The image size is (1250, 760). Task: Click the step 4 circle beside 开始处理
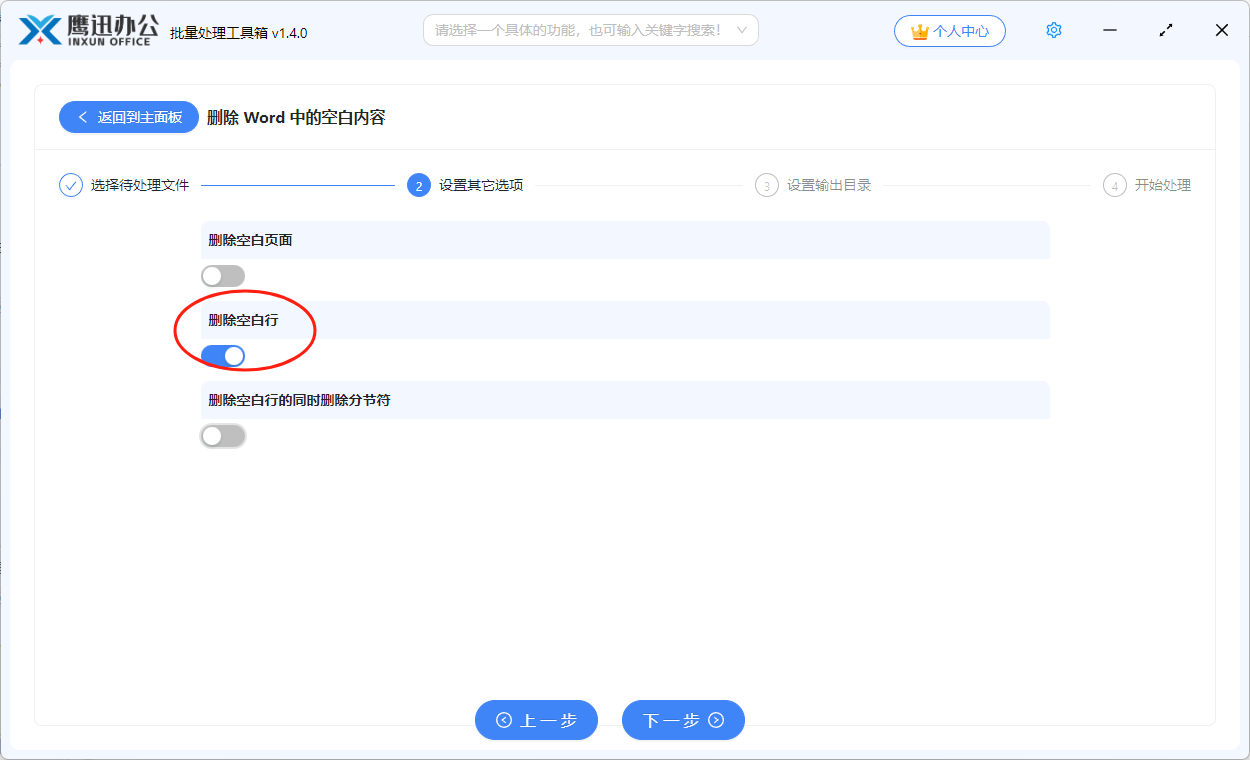click(1114, 185)
